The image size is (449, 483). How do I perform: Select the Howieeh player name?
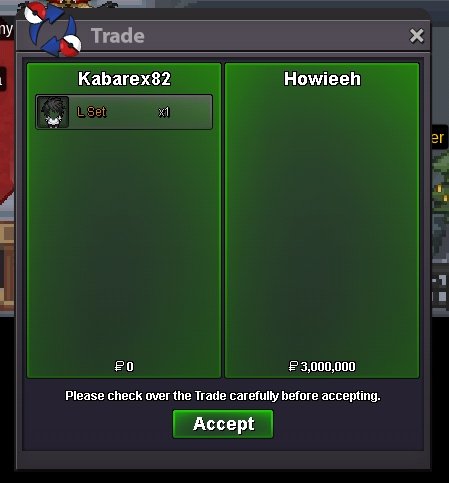pos(322,79)
